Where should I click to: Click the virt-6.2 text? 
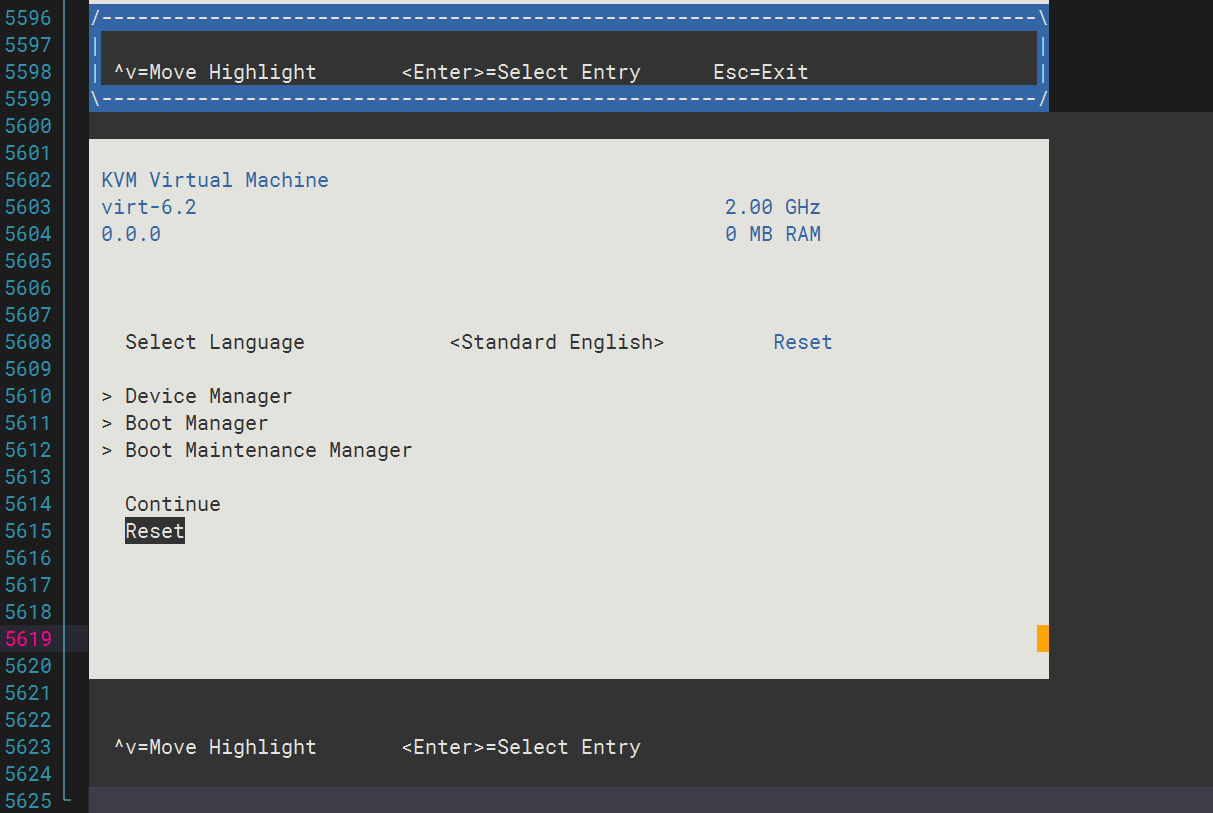149,207
